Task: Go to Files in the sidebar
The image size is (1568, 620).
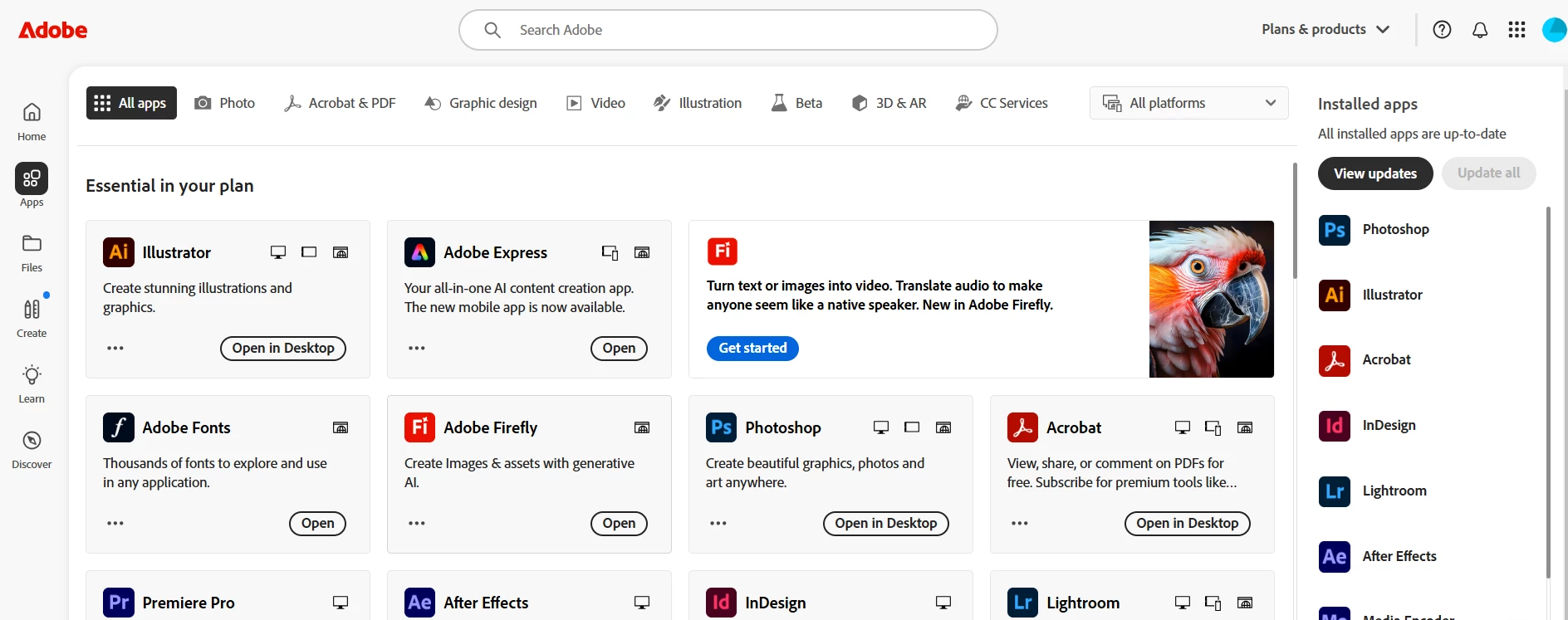Action: [32, 252]
